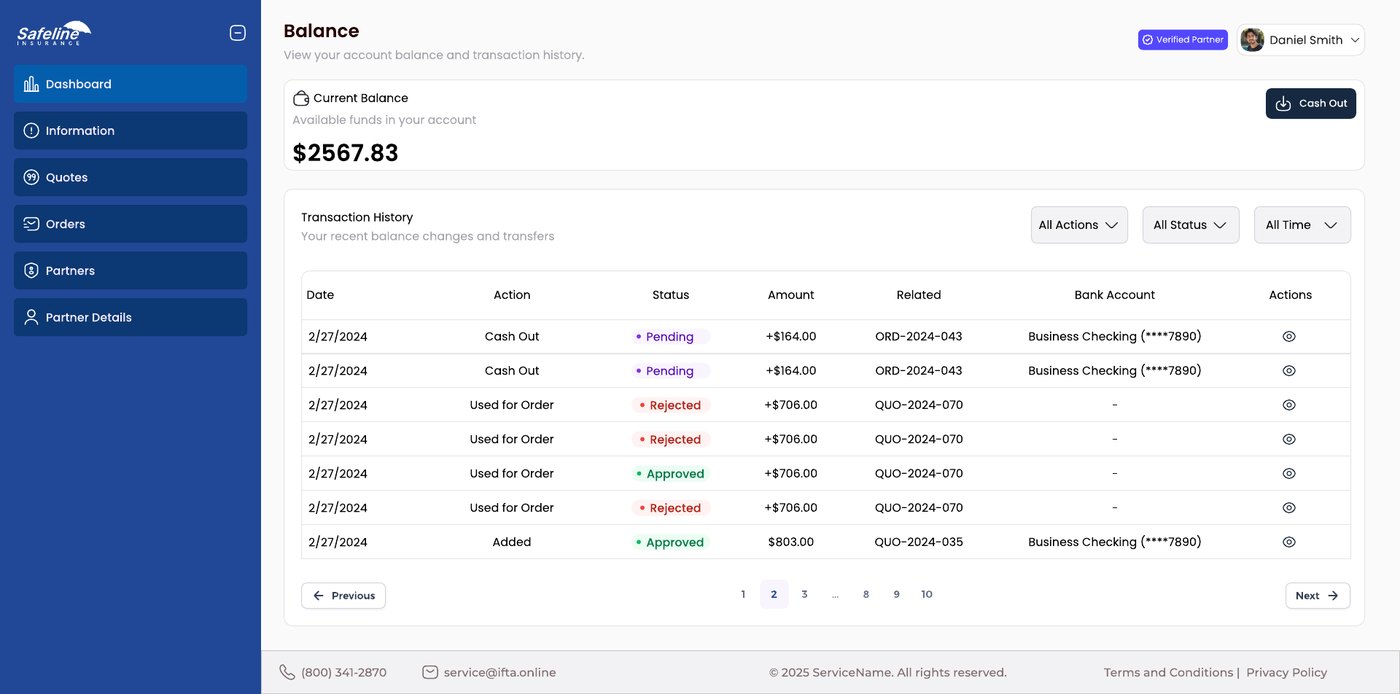Click the Orders envelope icon in sidebar
1400x694 pixels.
pos(31,224)
